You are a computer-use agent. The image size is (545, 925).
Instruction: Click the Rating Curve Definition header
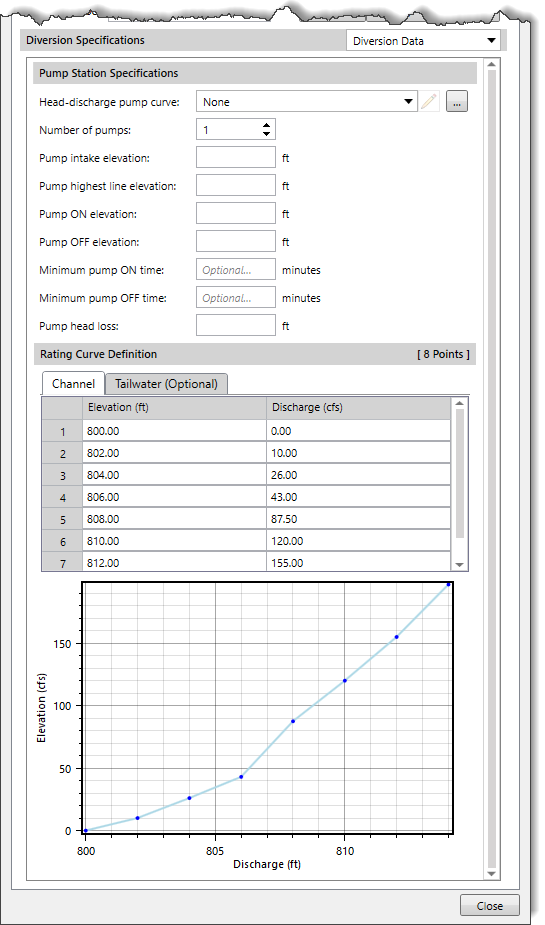(x=255, y=354)
